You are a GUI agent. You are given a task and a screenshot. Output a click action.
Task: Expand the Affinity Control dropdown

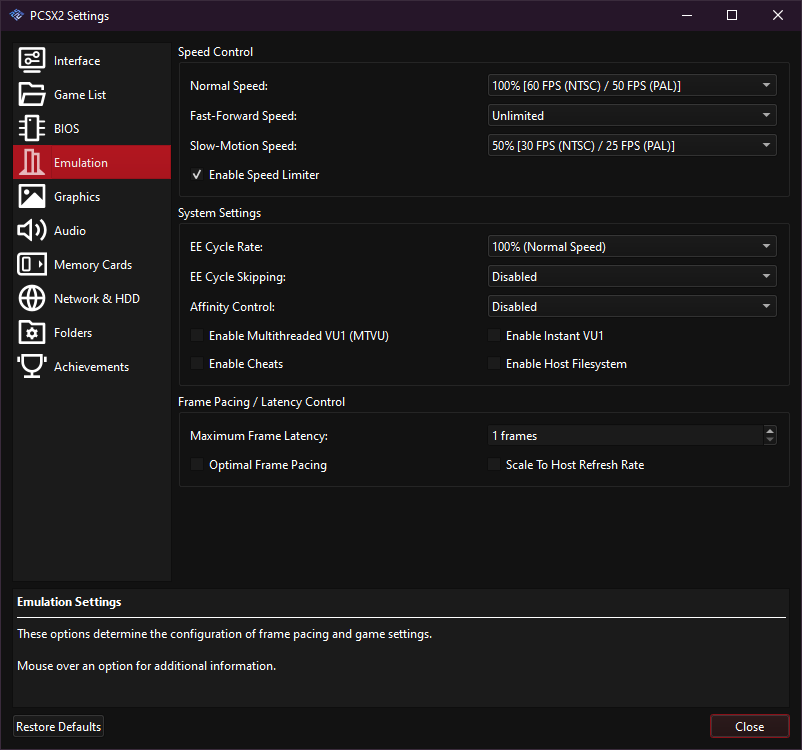[632, 306]
